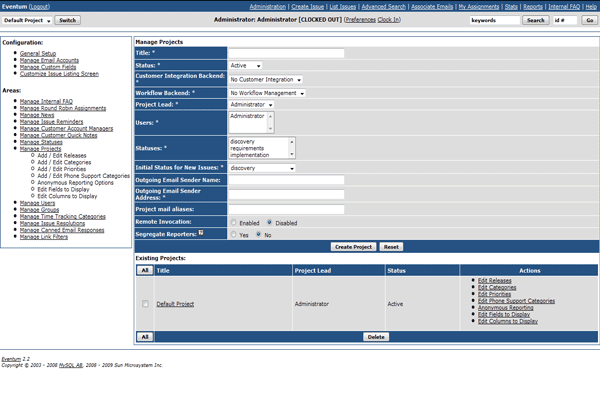This screenshot has width=600, height=400.
Task: Open the Administration menu link
Action: (267, 7)
